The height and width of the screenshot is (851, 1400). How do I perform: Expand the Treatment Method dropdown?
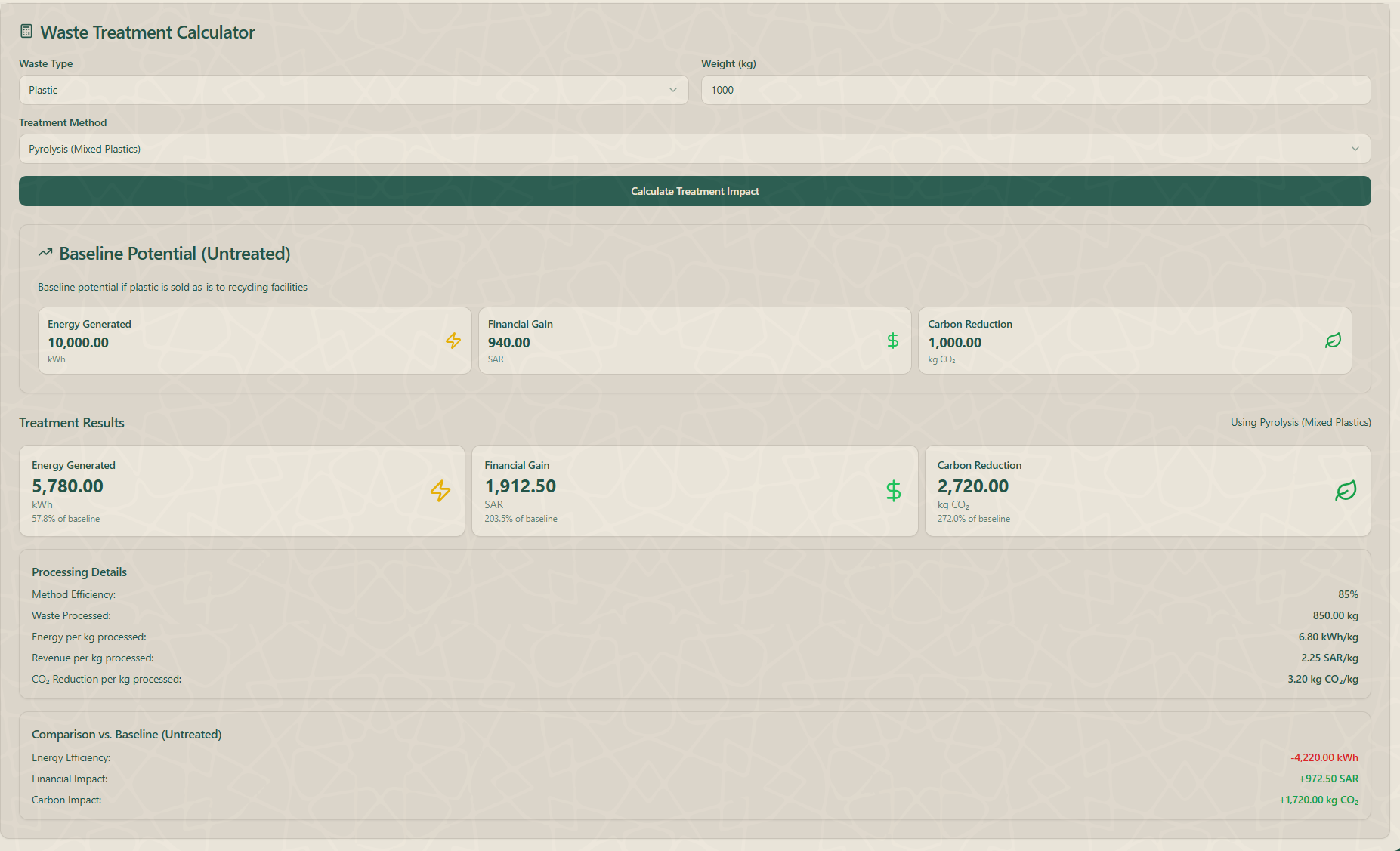(694, 149)
